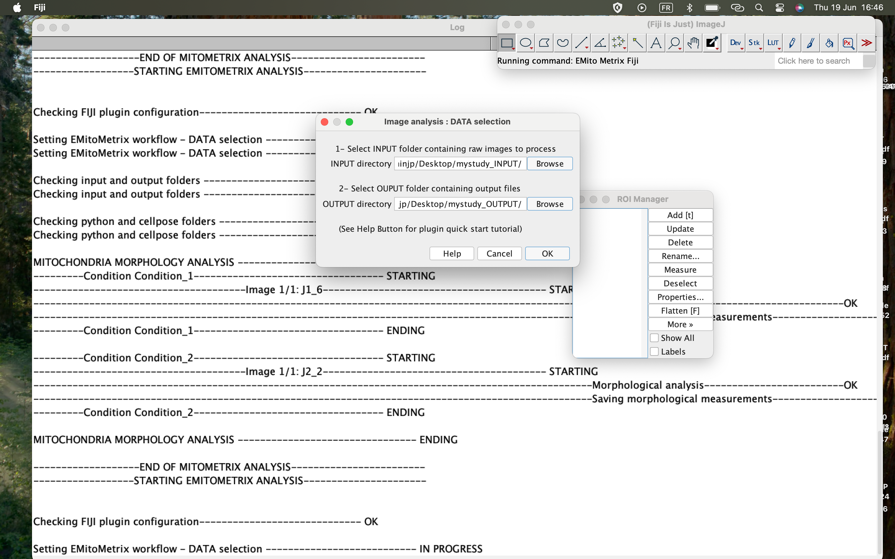This screenshot has height=559, width=895.
Task: Select the Pixel Inspector tool
Action: coord(848,43)
